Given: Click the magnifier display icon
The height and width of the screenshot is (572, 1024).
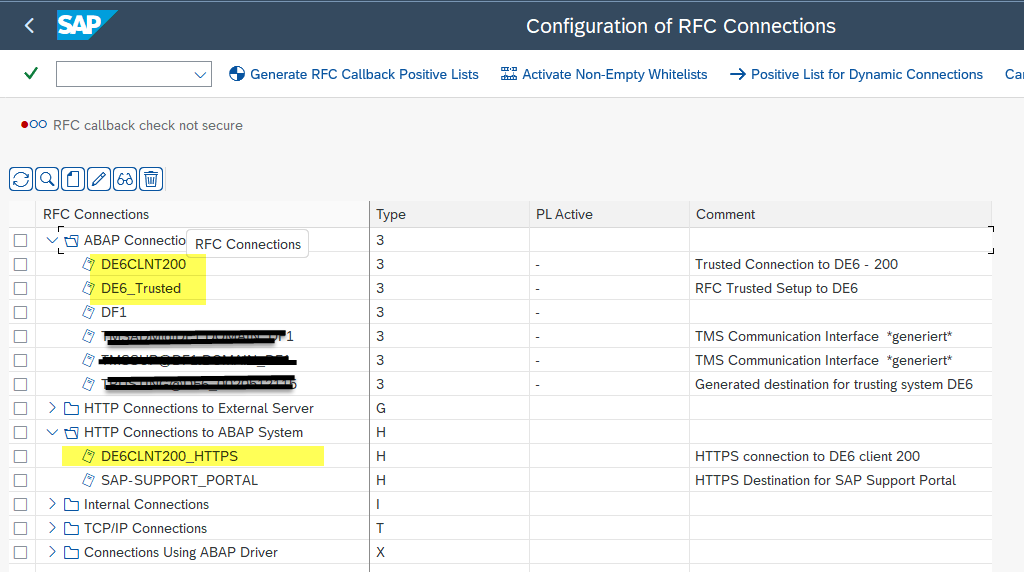Looking at the screenshot, I should coord(47,179).
